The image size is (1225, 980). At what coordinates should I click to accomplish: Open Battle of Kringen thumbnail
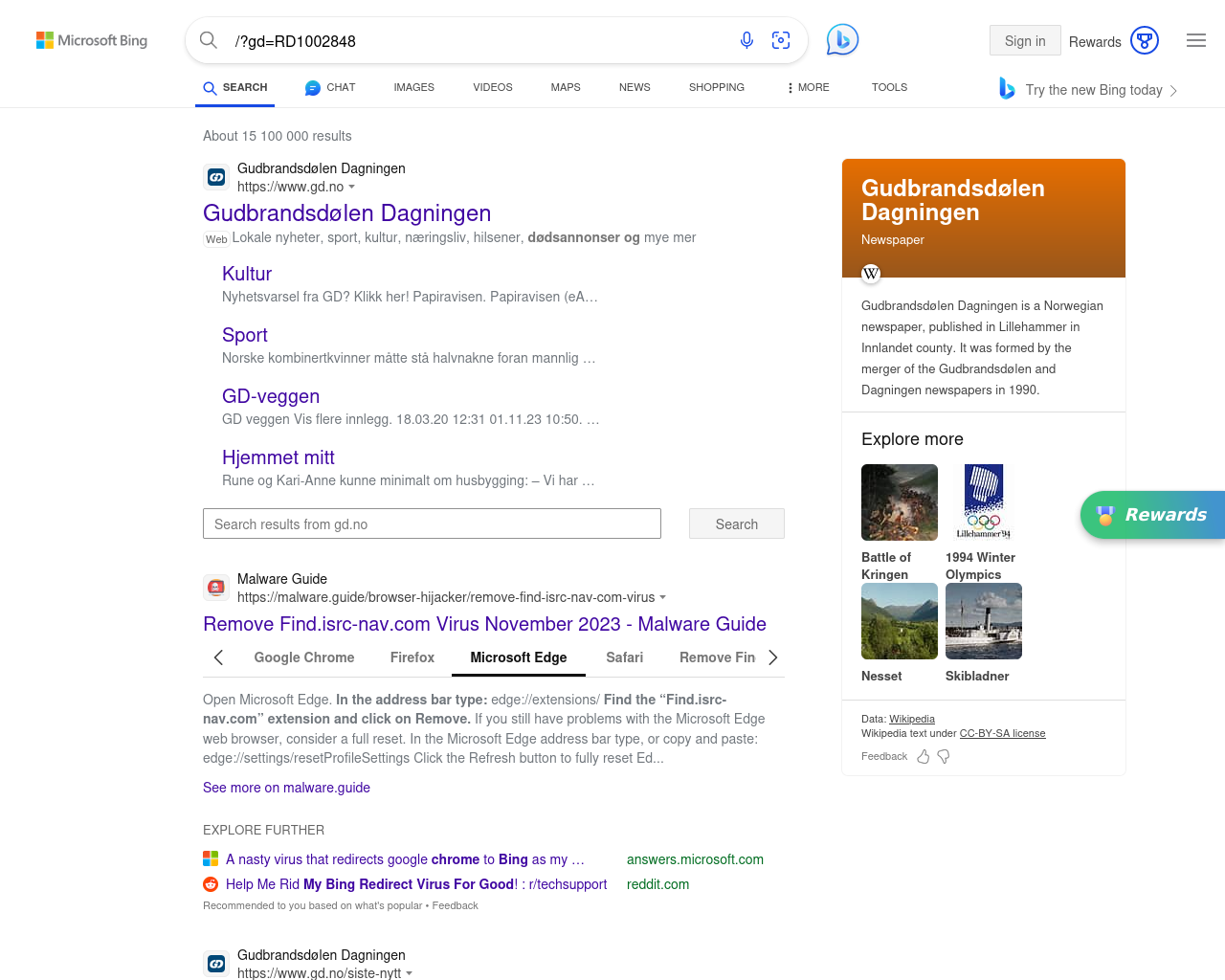900,502
